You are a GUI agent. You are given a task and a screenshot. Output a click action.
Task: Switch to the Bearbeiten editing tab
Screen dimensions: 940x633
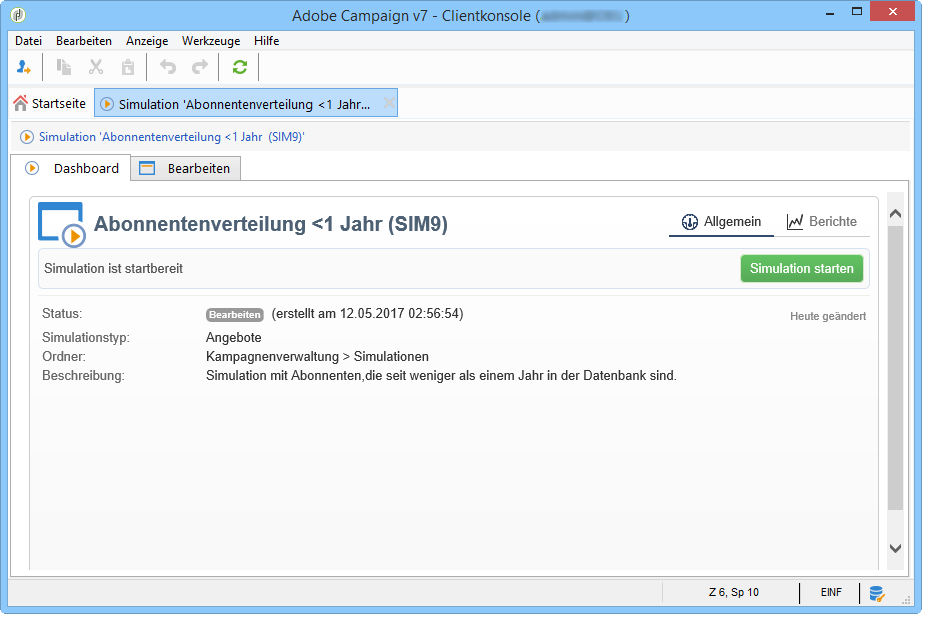(x=186, y=168)
